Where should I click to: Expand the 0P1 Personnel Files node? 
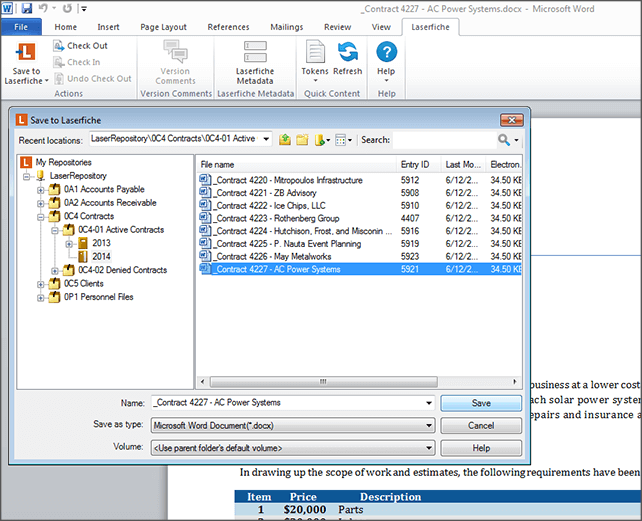coord(40,298)
